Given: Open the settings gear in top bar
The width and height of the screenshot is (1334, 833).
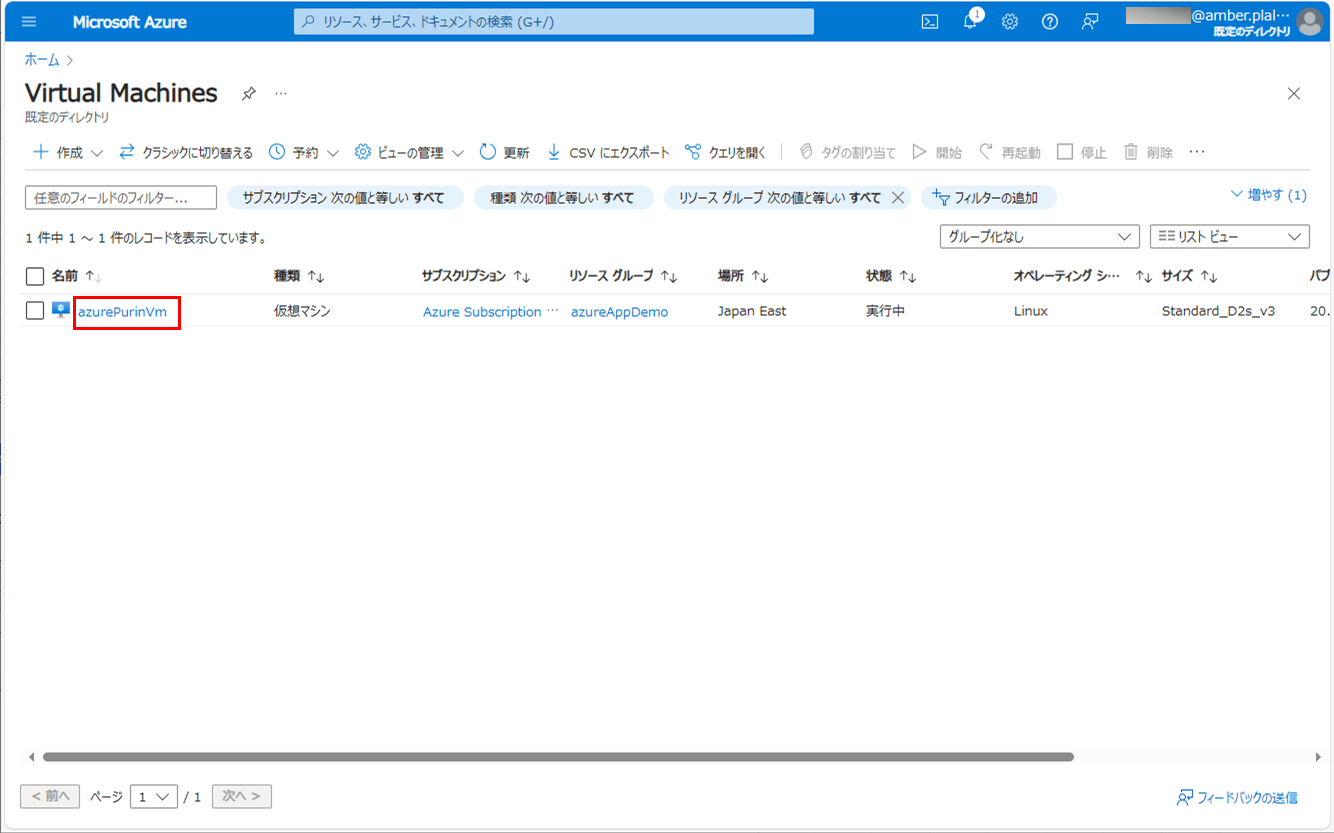Looking at the screenshot, I should tap(1010, 22).
